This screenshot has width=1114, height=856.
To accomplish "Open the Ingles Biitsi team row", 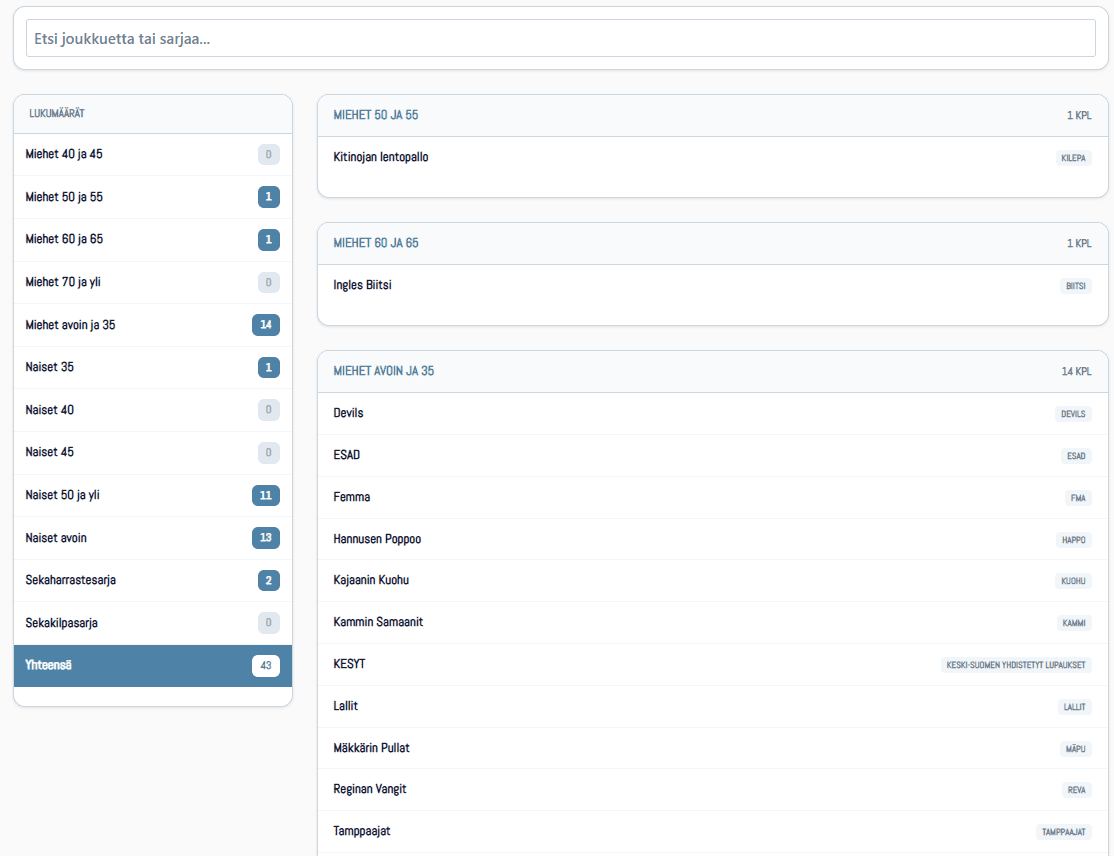I will 362,285.
